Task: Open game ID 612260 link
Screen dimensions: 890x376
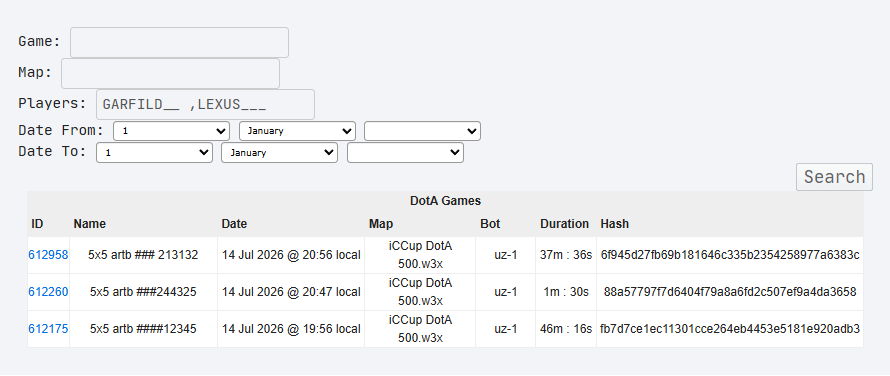Action: pyautogui.click(x=48, y=292)
